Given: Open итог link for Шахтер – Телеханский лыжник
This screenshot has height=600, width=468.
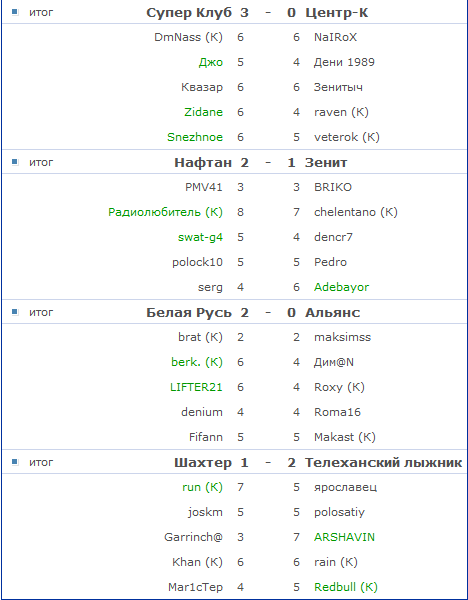Looking at the screenshot, I should tap(41, 463).
